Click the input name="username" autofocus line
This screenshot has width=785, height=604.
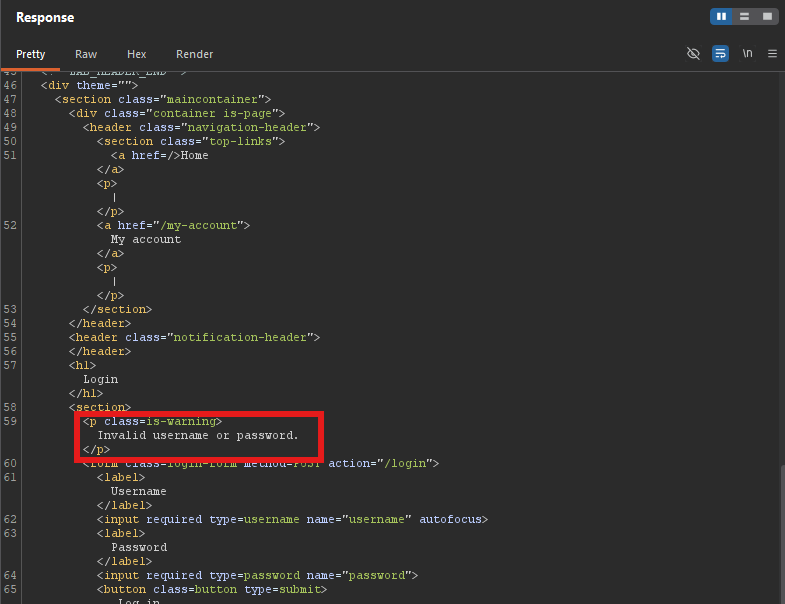click(292, 519)
